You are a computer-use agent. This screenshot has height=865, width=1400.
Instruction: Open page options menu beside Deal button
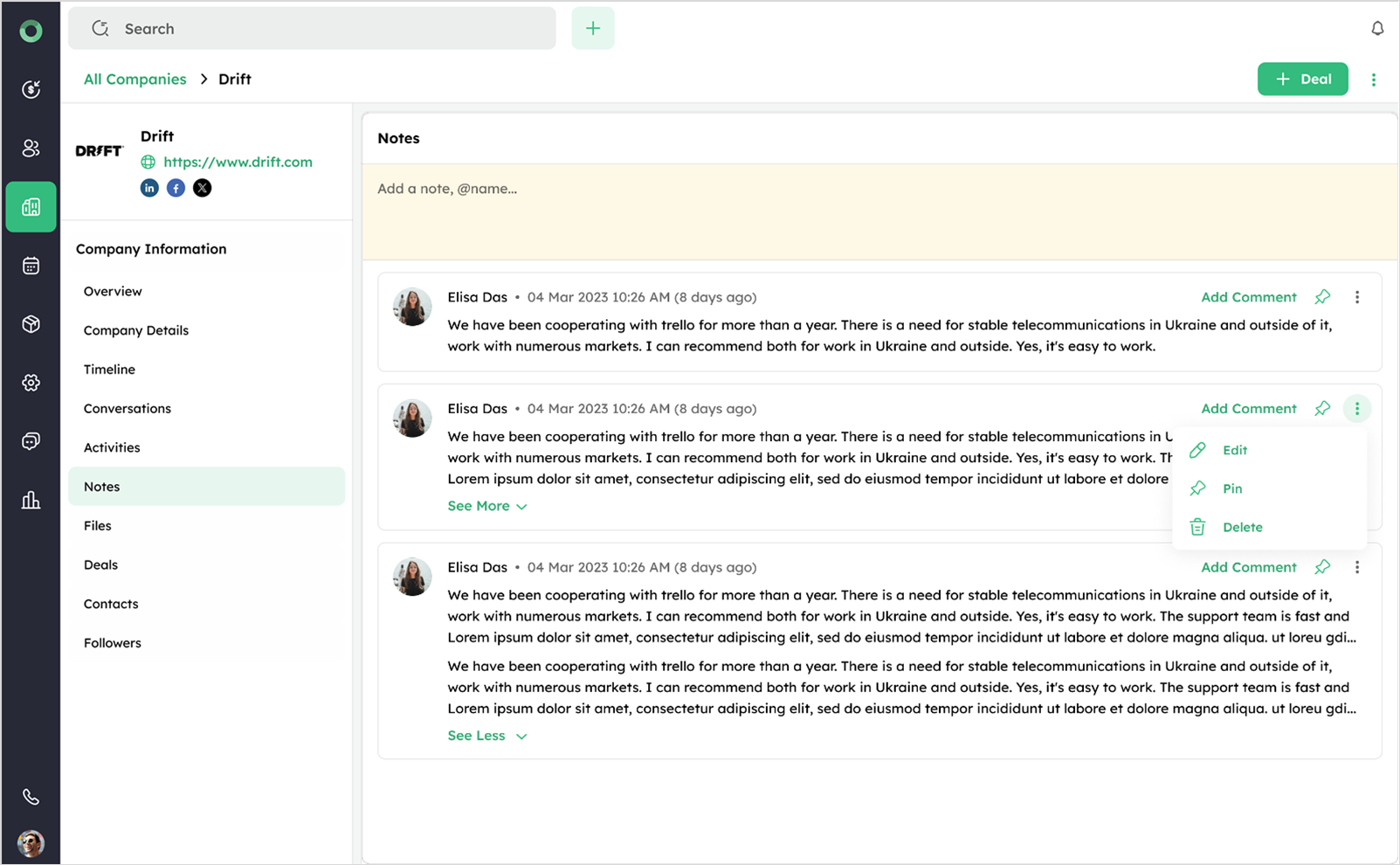1374,80
